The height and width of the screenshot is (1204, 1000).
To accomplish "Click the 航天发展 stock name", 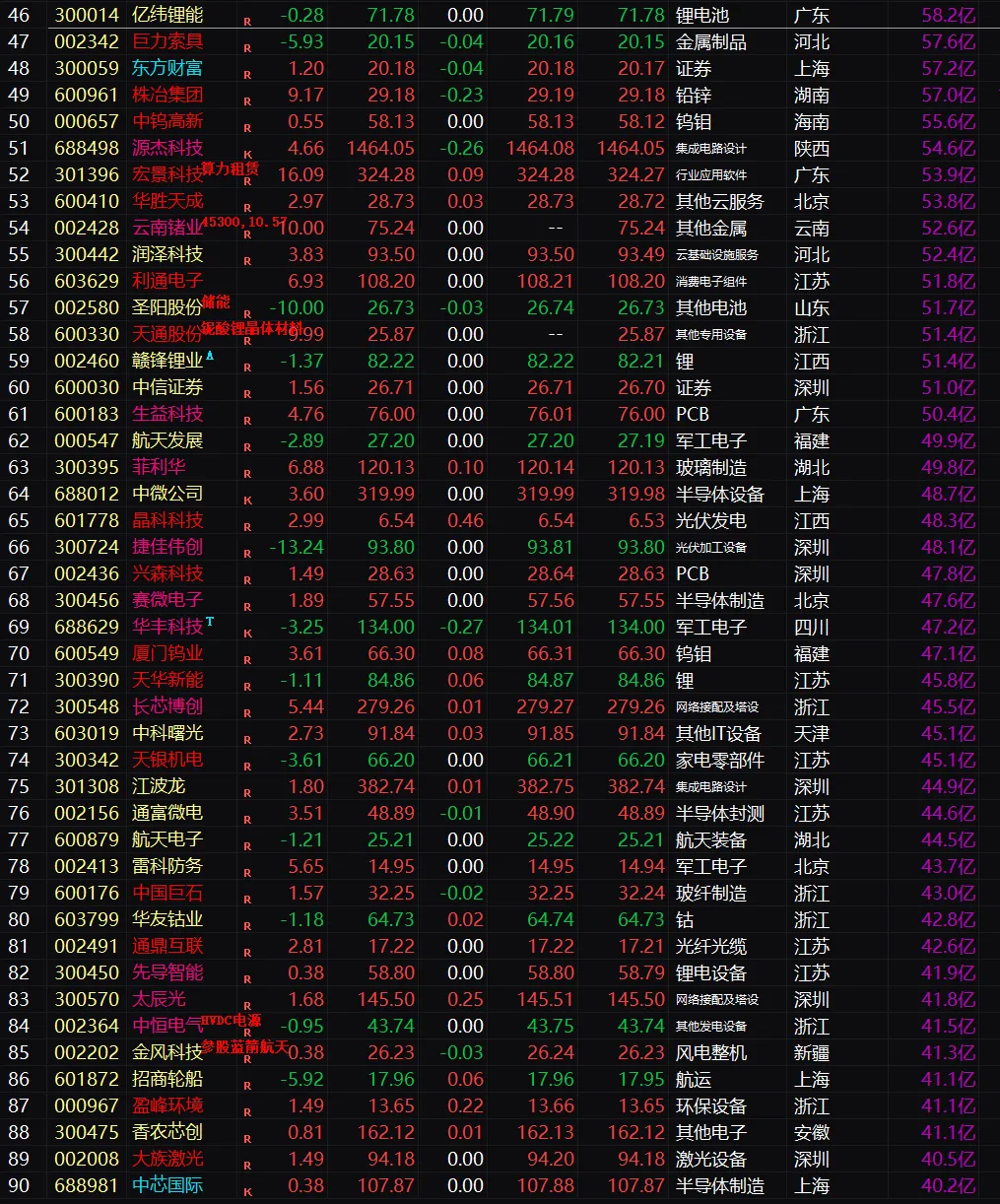I will click(167, 440).
